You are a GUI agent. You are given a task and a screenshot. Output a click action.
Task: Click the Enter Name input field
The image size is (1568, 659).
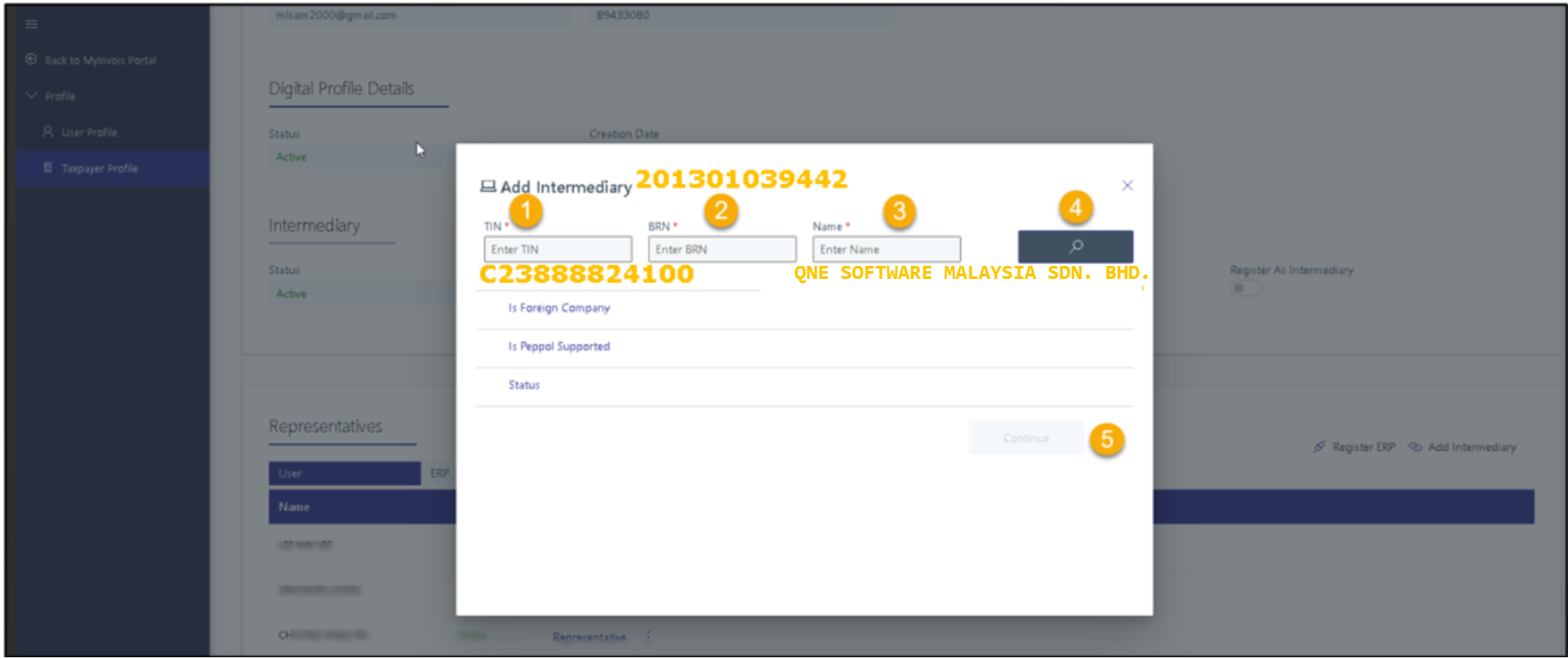(x=886, y=249)
